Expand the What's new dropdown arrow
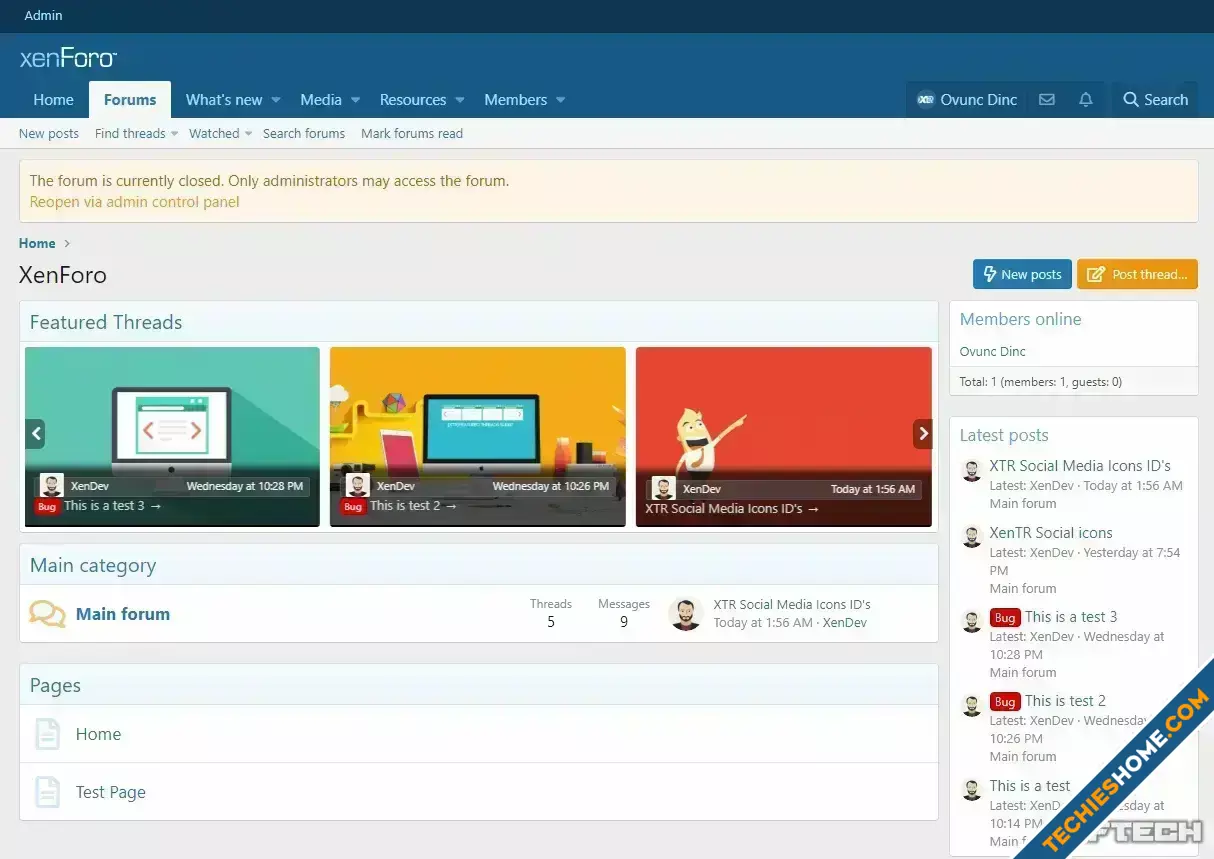1214x859 pixels. coord(276,100)
